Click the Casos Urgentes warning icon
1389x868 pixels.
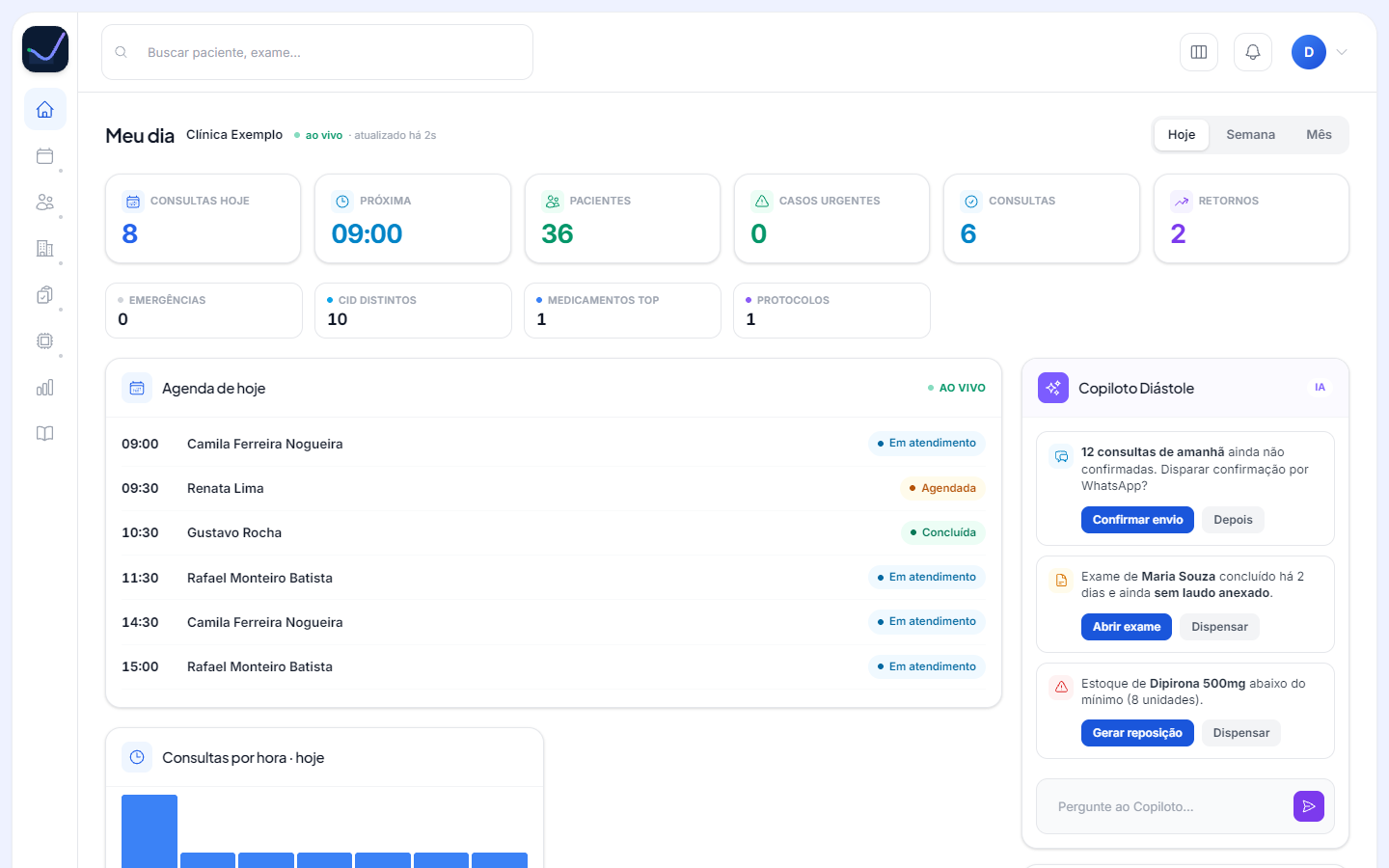pyautogui.click(x=762, y=202)
